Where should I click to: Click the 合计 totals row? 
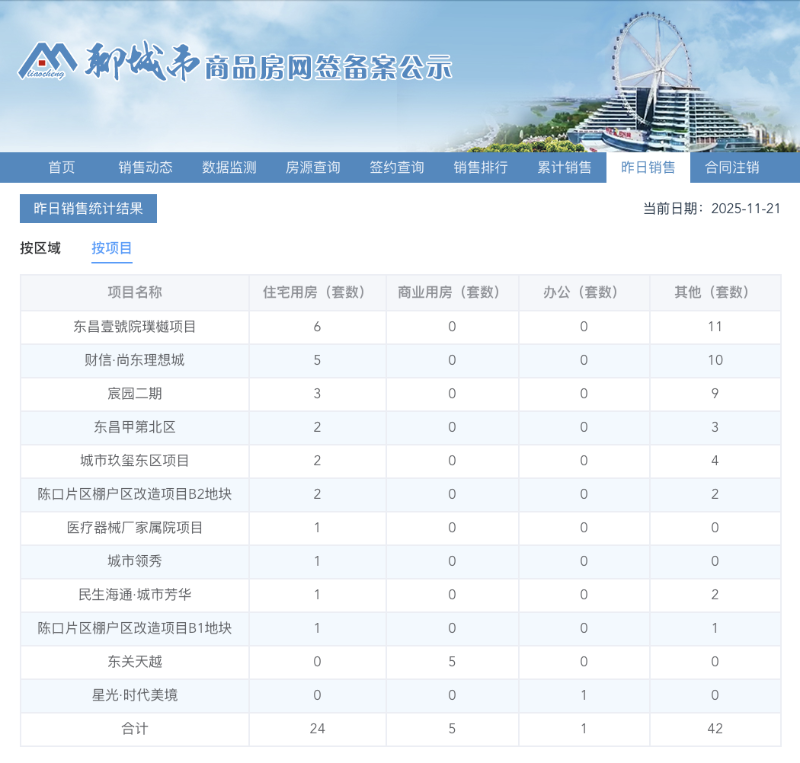click(x=135, y=729)
